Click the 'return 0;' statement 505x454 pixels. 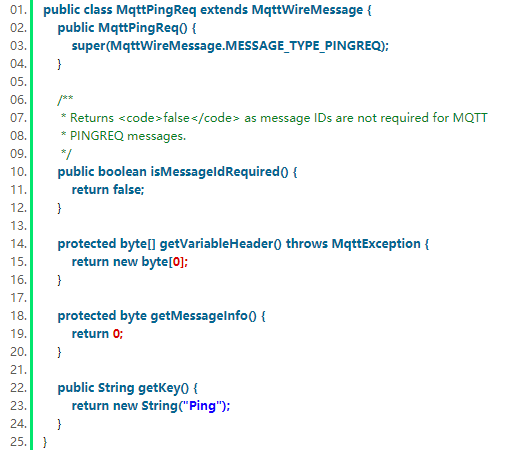97,334
